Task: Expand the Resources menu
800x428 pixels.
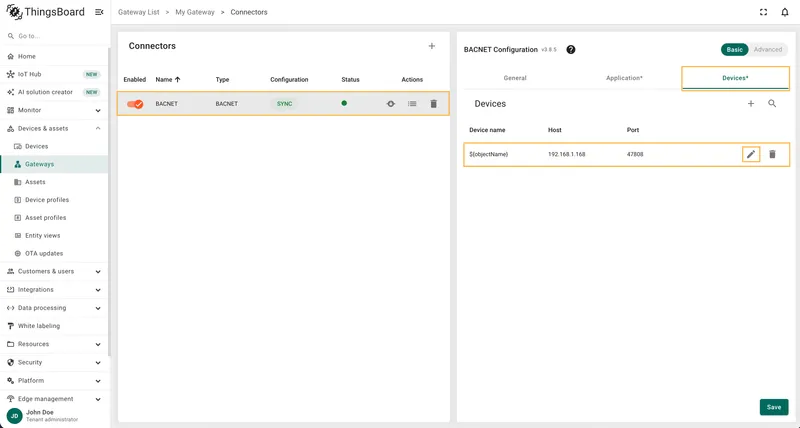Action: pos(54,344)
